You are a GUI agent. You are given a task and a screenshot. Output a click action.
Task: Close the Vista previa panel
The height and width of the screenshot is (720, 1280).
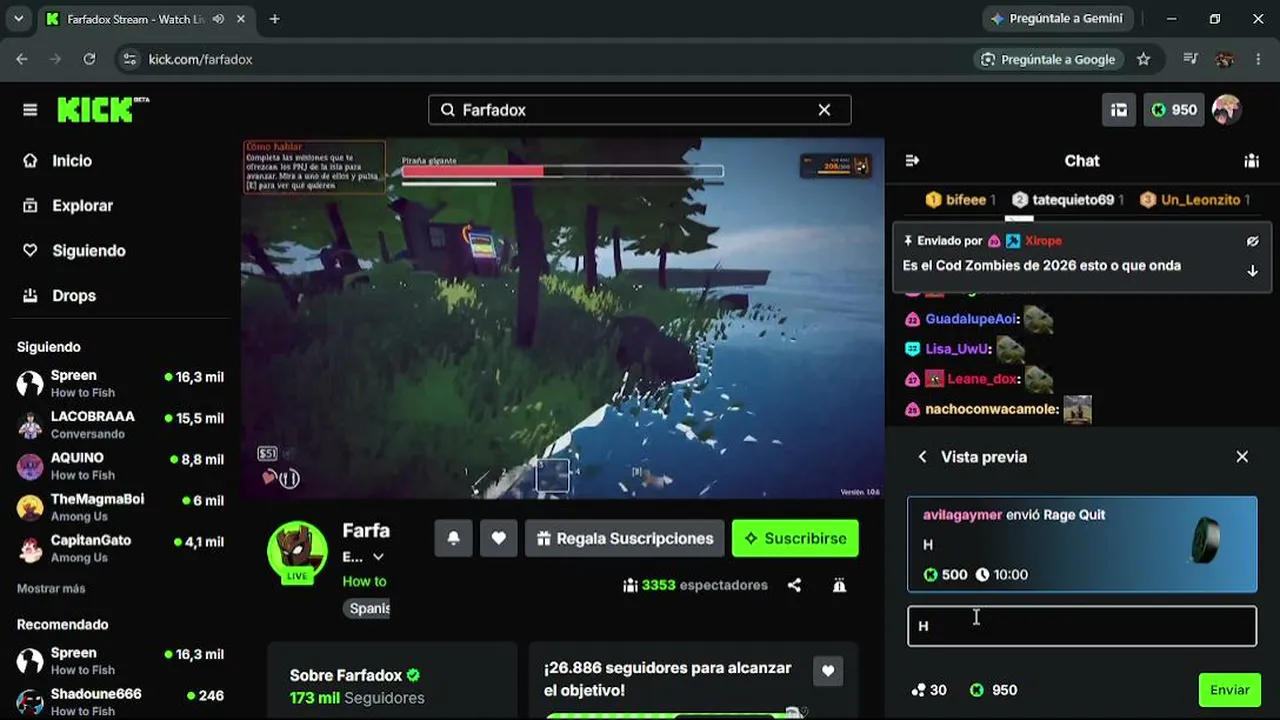tap(1242, 457)
